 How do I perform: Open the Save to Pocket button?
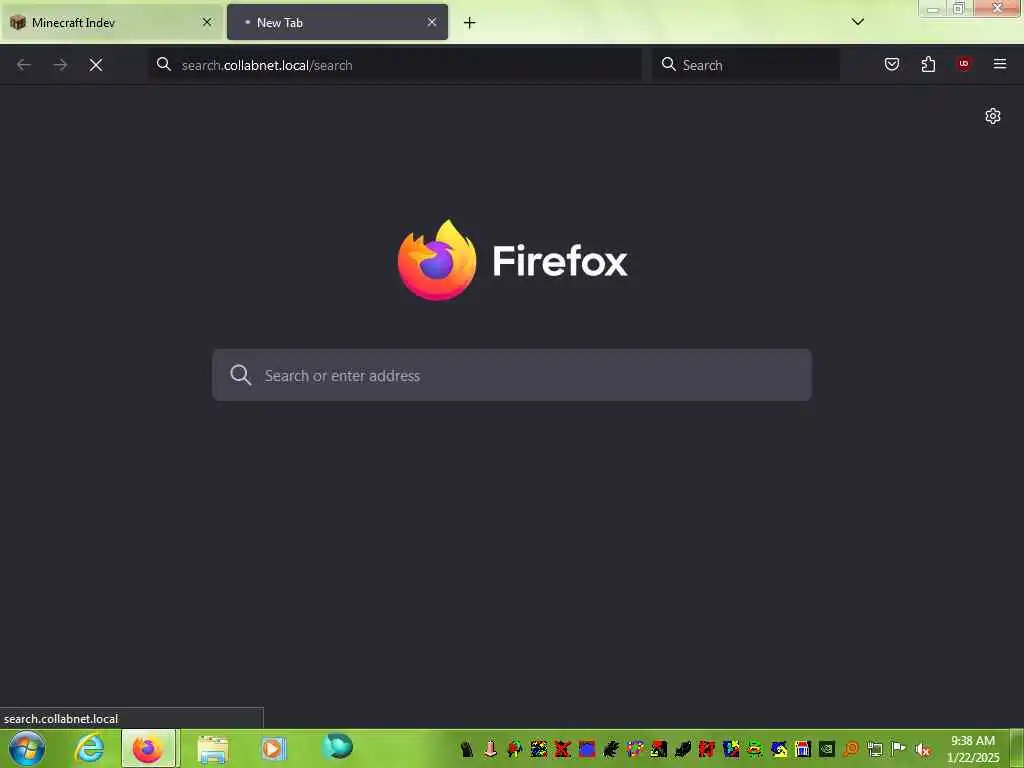coord(891,64)
